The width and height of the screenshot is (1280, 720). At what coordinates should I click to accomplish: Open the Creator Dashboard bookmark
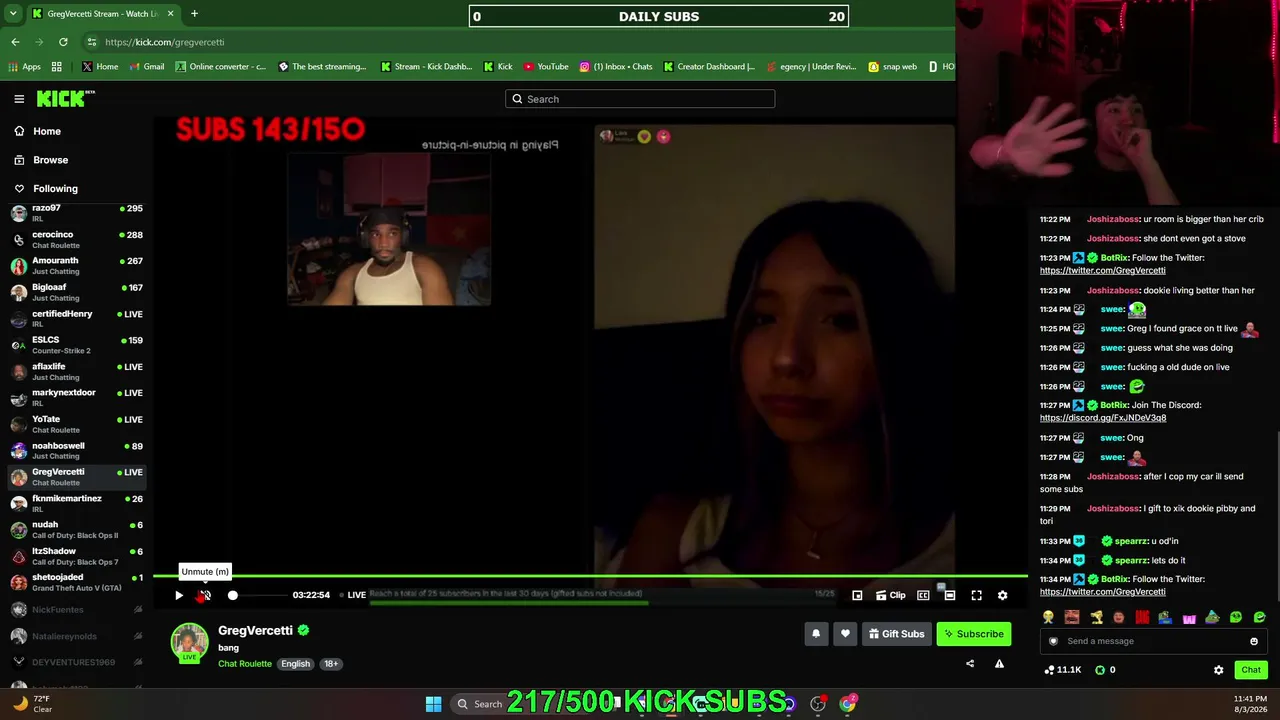pyautogui.click(x=709, y=67)
